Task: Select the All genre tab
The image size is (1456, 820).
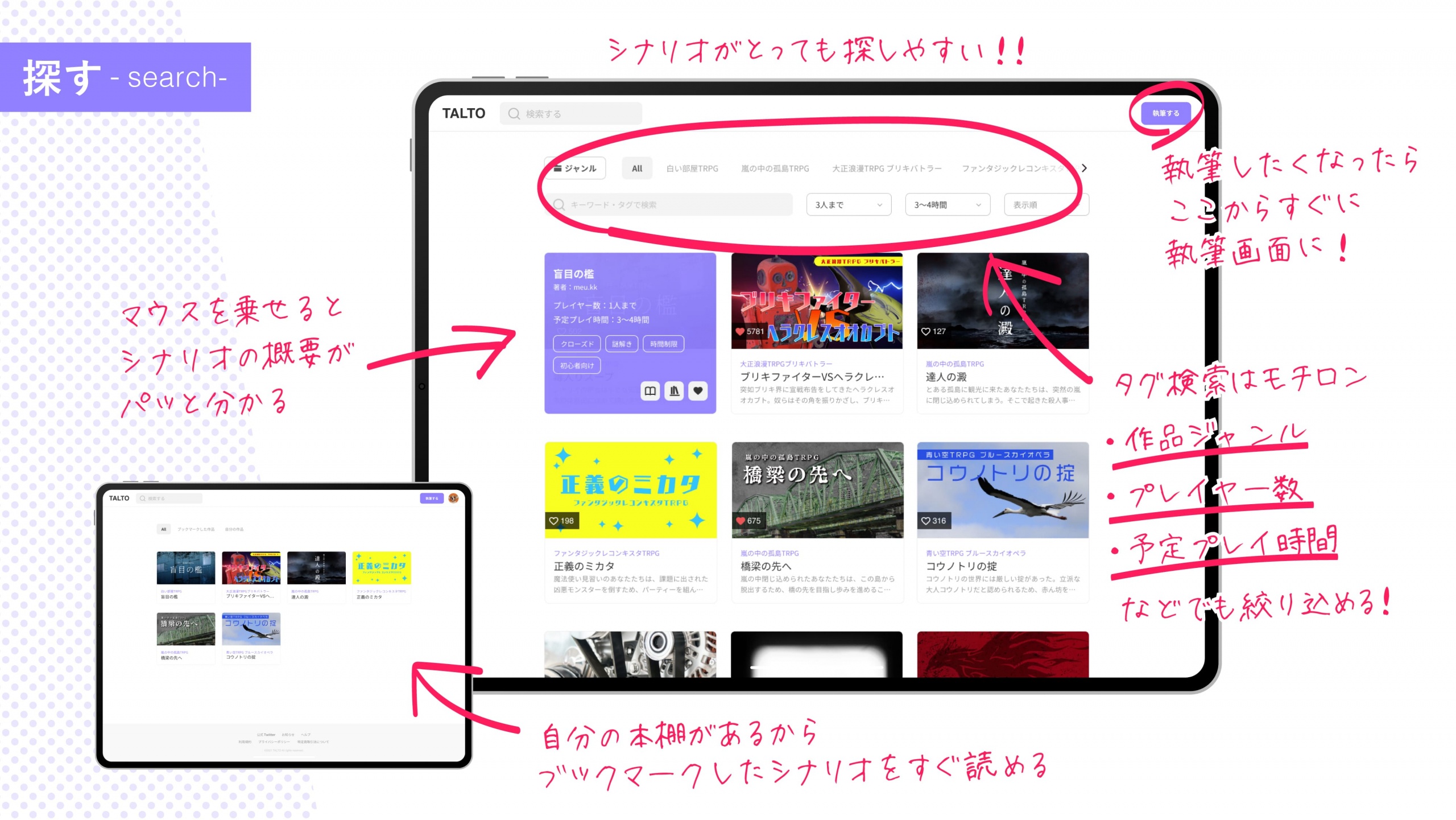Action: click(x=636, y=168)
